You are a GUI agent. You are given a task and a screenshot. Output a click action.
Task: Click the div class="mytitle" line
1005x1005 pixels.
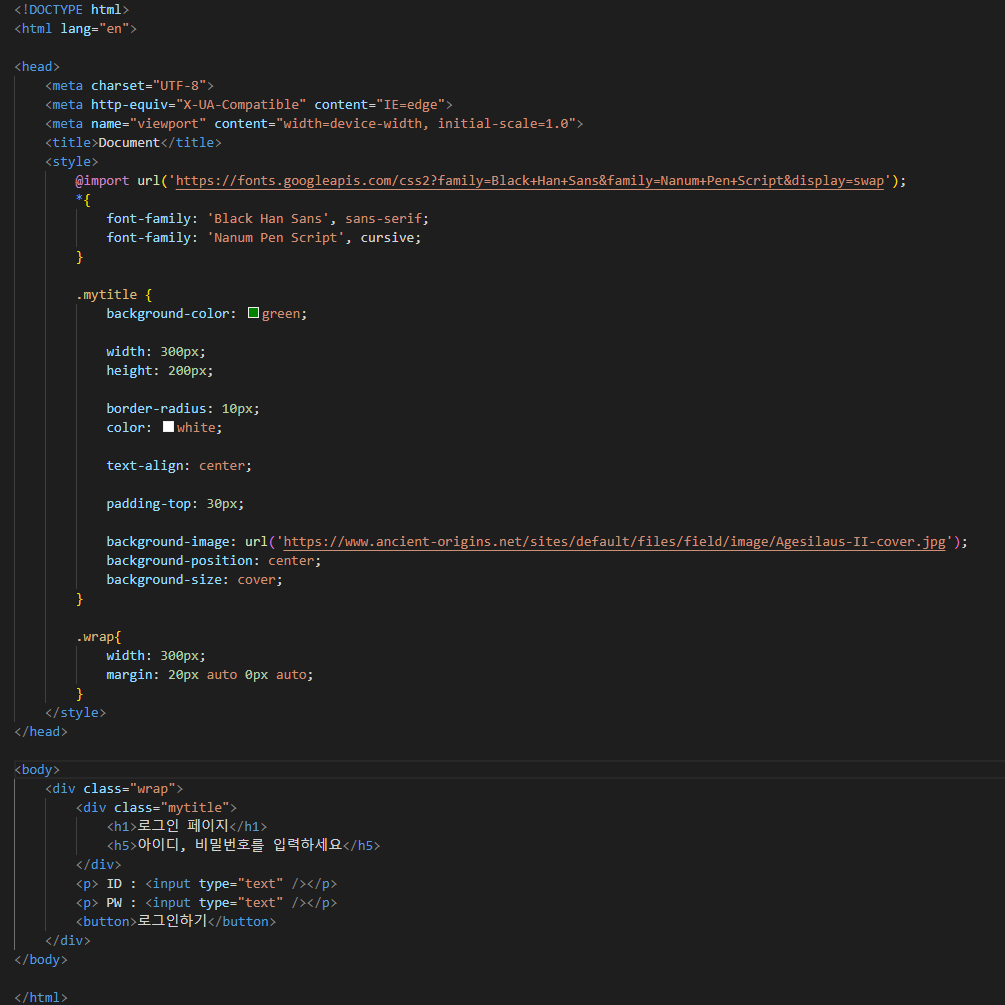156,808
